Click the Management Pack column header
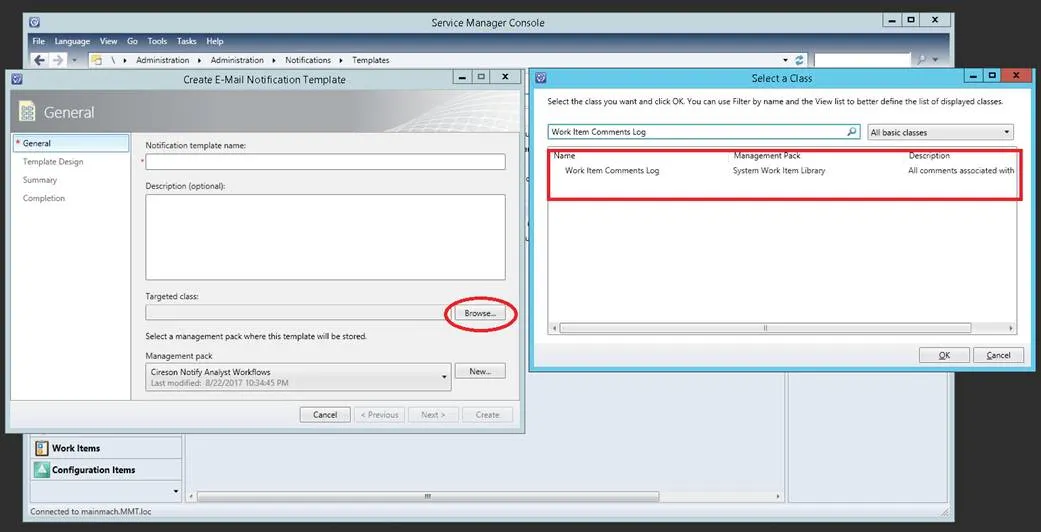The width and height of the screenshot is (1041, 532). click(x=767, y=156)
